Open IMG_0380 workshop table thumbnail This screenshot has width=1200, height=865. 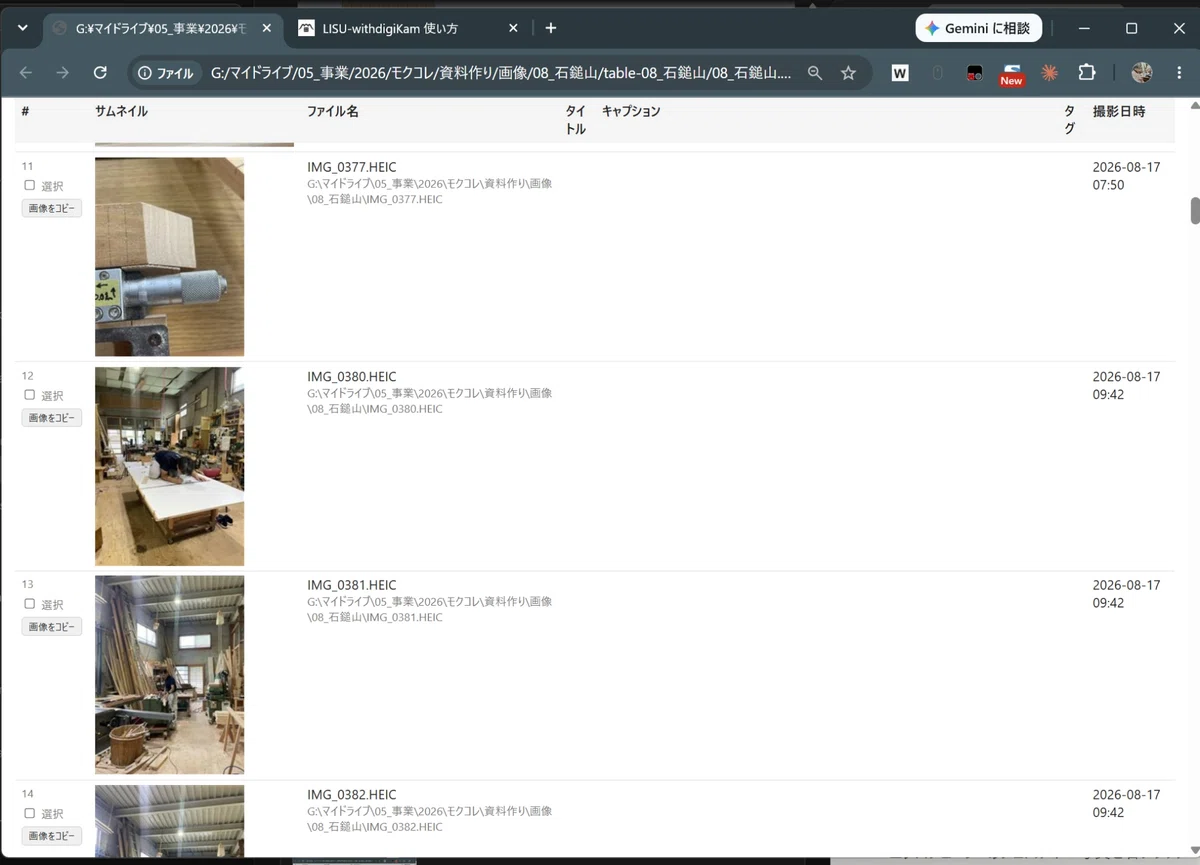pos(169,466)
